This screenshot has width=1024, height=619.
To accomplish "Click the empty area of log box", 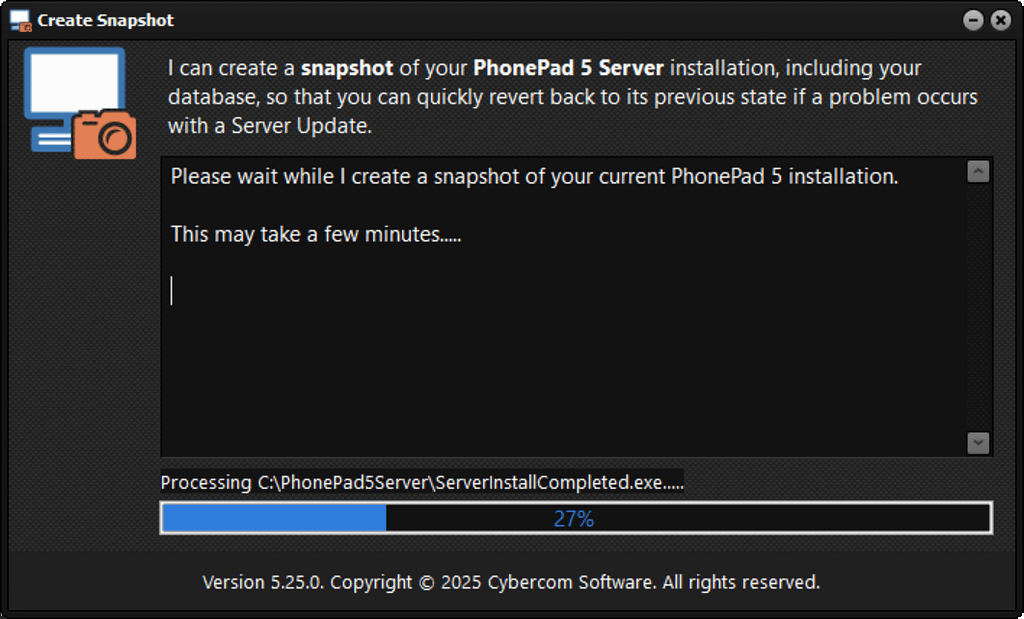I will tap(562, 379).
